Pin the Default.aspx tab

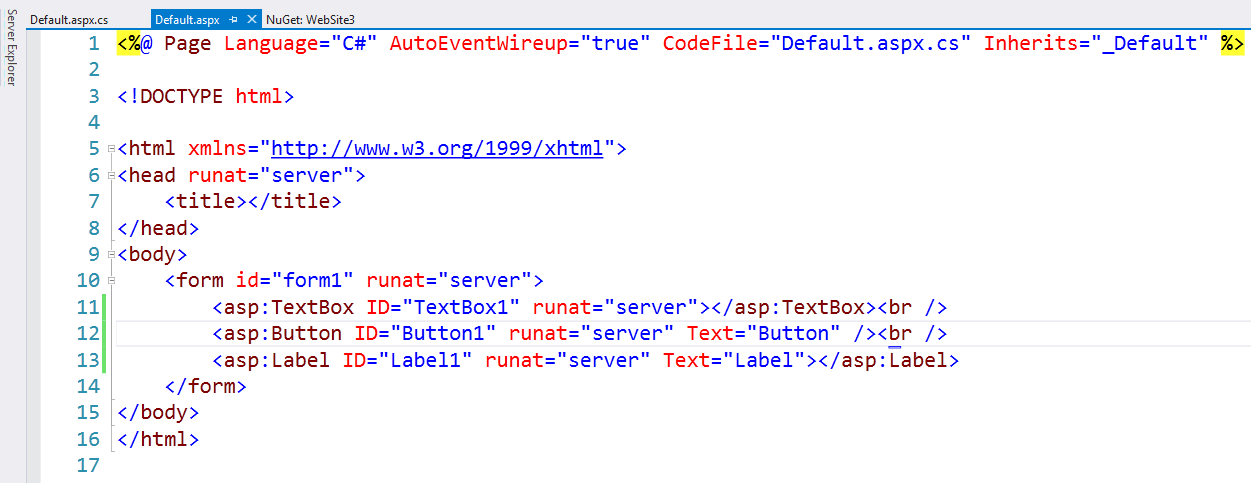pos(234,19)
